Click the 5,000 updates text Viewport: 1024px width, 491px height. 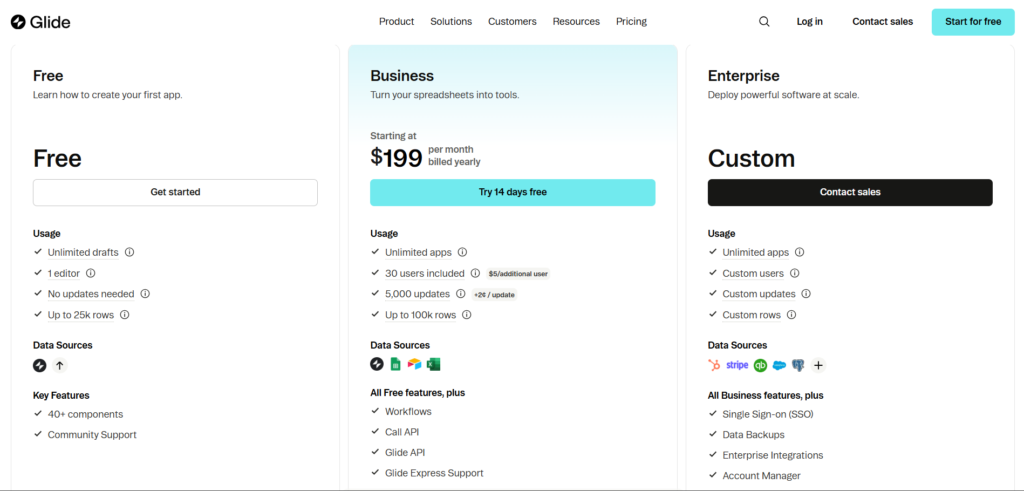417,294
